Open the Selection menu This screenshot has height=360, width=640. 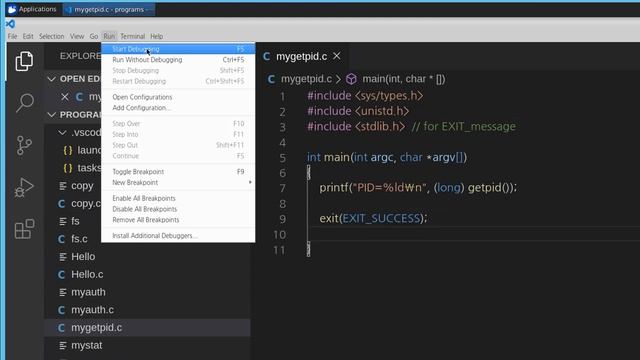coord(51,36)
